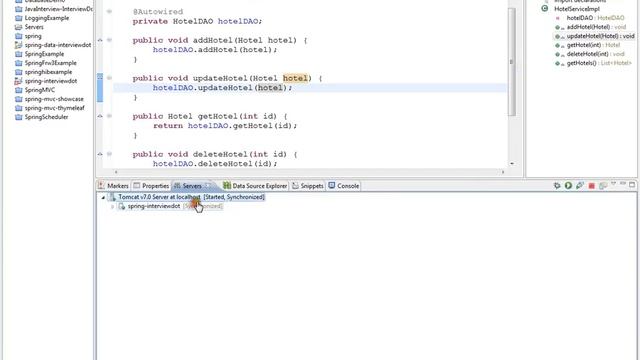Image resolution: width=640 pixels, height=360 pixels.
Task: Click spring-data-interviewdot project icon
Action: point(18,45)
